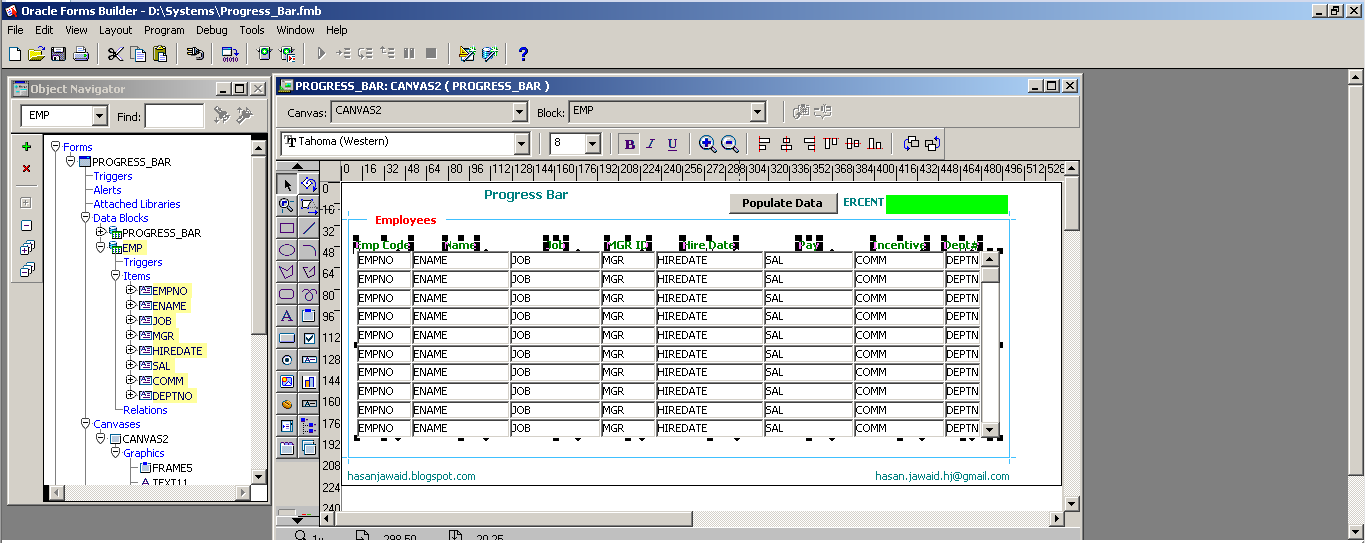Click the Find input field
This screenshot has height=543, width=1366.
[x=174, y=116]
